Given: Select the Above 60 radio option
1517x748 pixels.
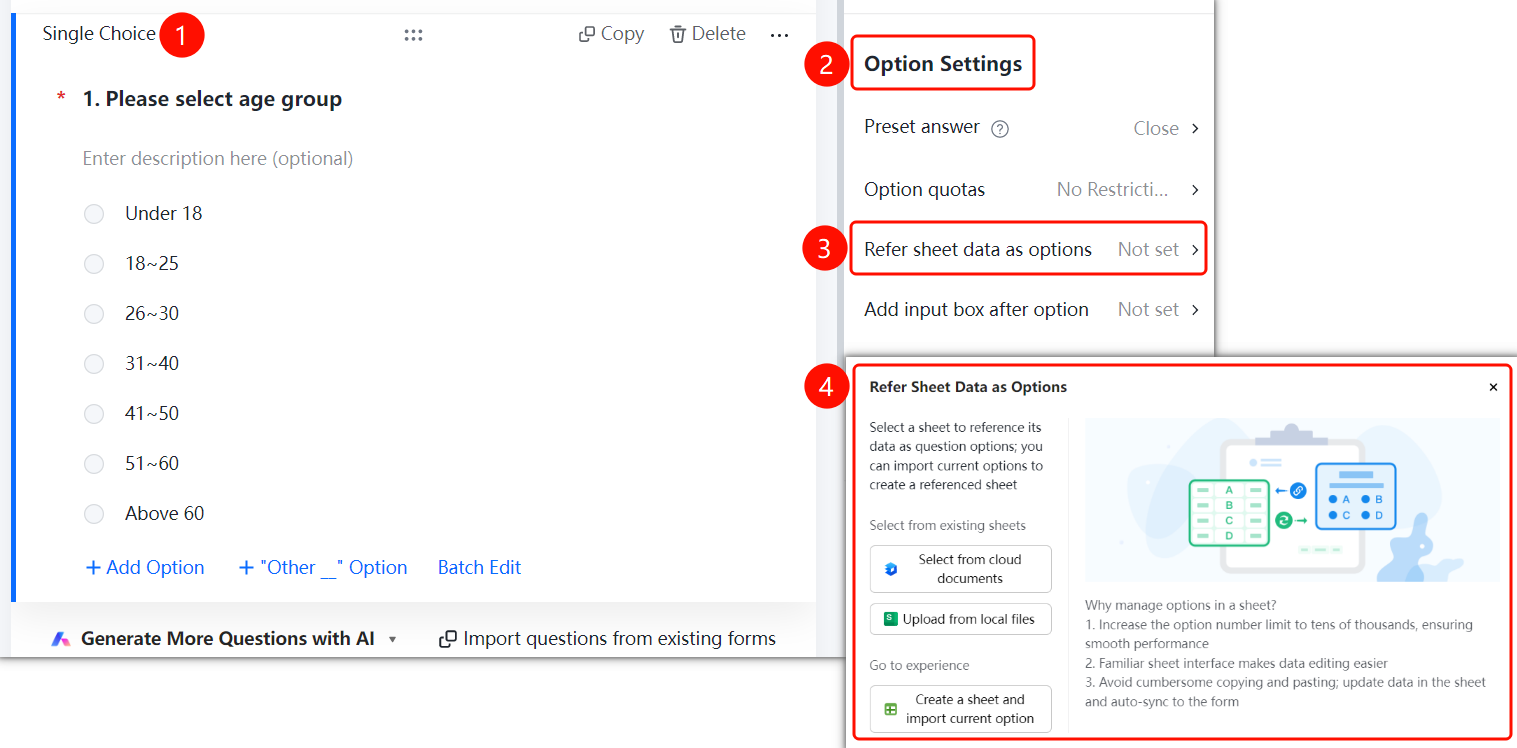Looking at the screenshot, I should tap(94, 514).
